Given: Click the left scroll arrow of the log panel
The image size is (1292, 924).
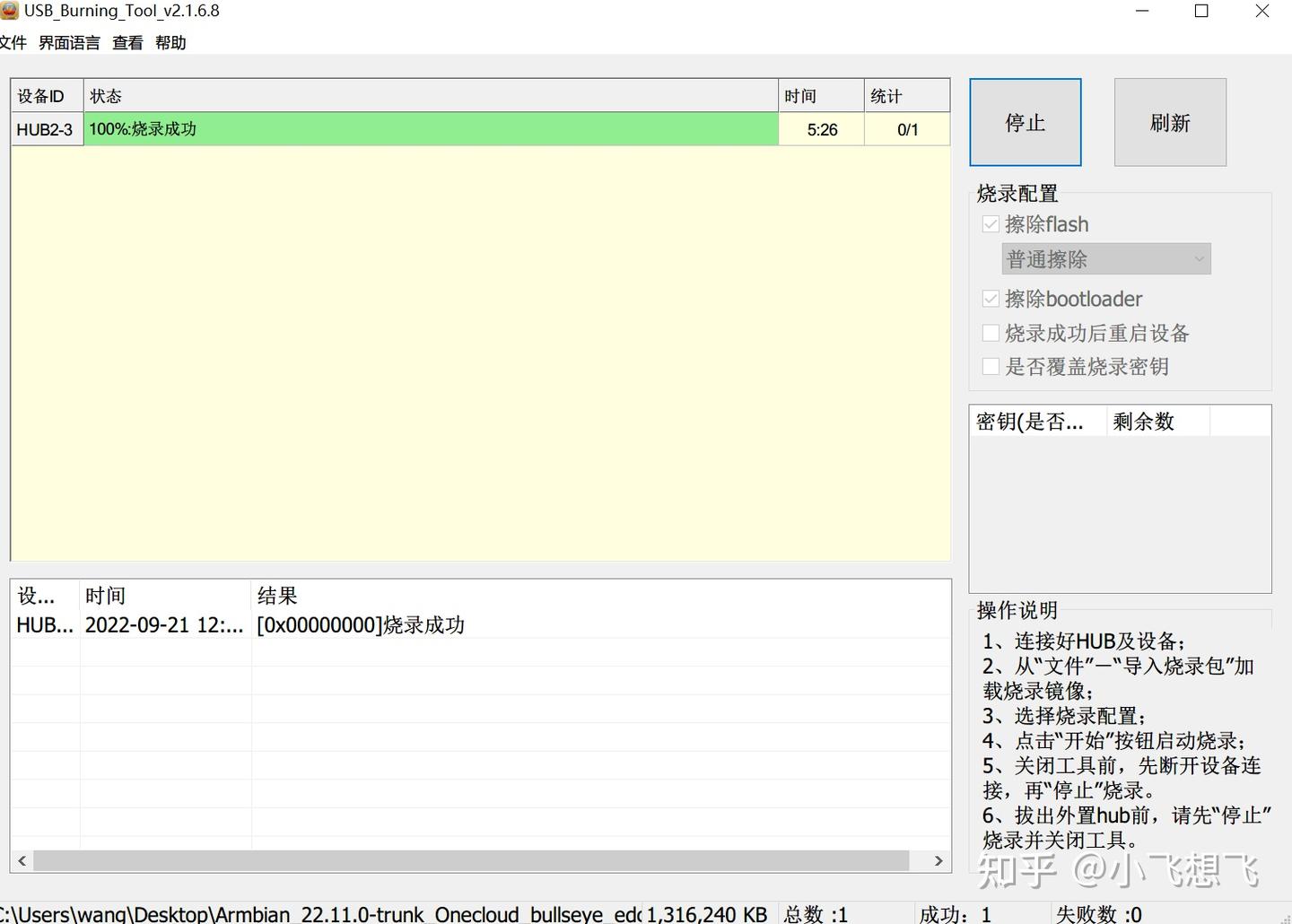Looking at the screenshot, I should pyautogui.click(x=20, y=860).
